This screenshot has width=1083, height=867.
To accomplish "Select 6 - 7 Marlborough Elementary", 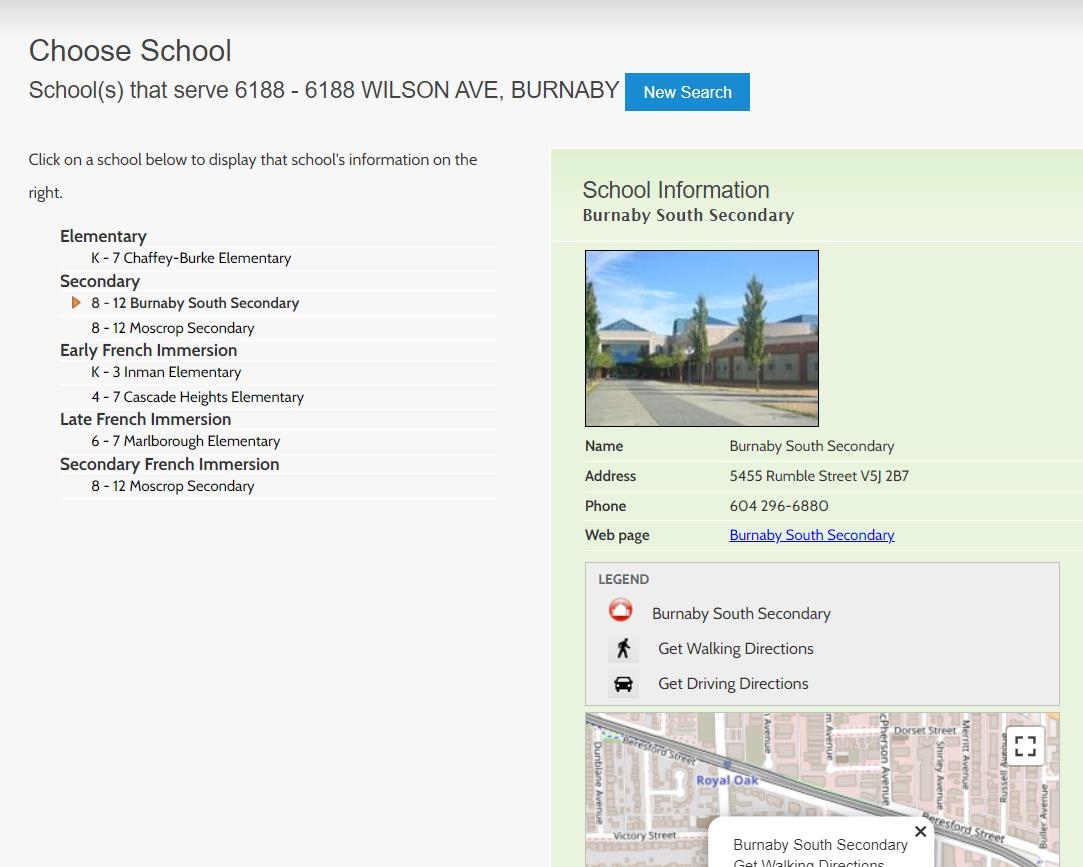I will [185, 441].
